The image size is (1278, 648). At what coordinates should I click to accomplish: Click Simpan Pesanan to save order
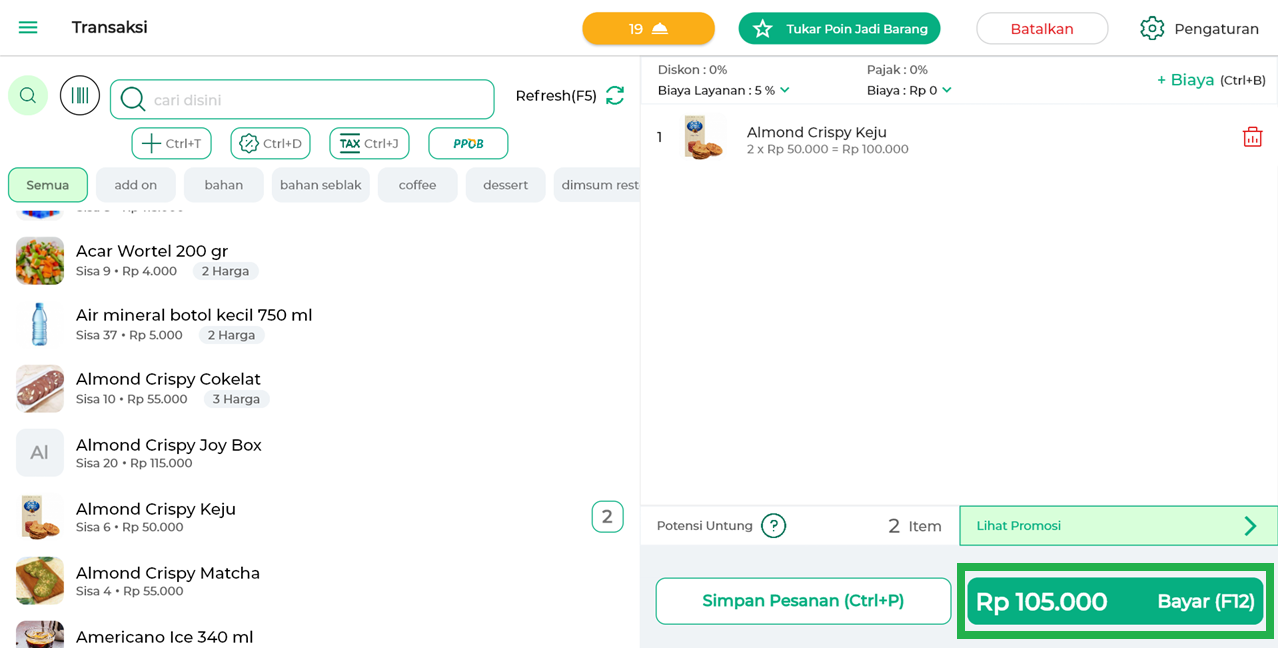point(803,601)
